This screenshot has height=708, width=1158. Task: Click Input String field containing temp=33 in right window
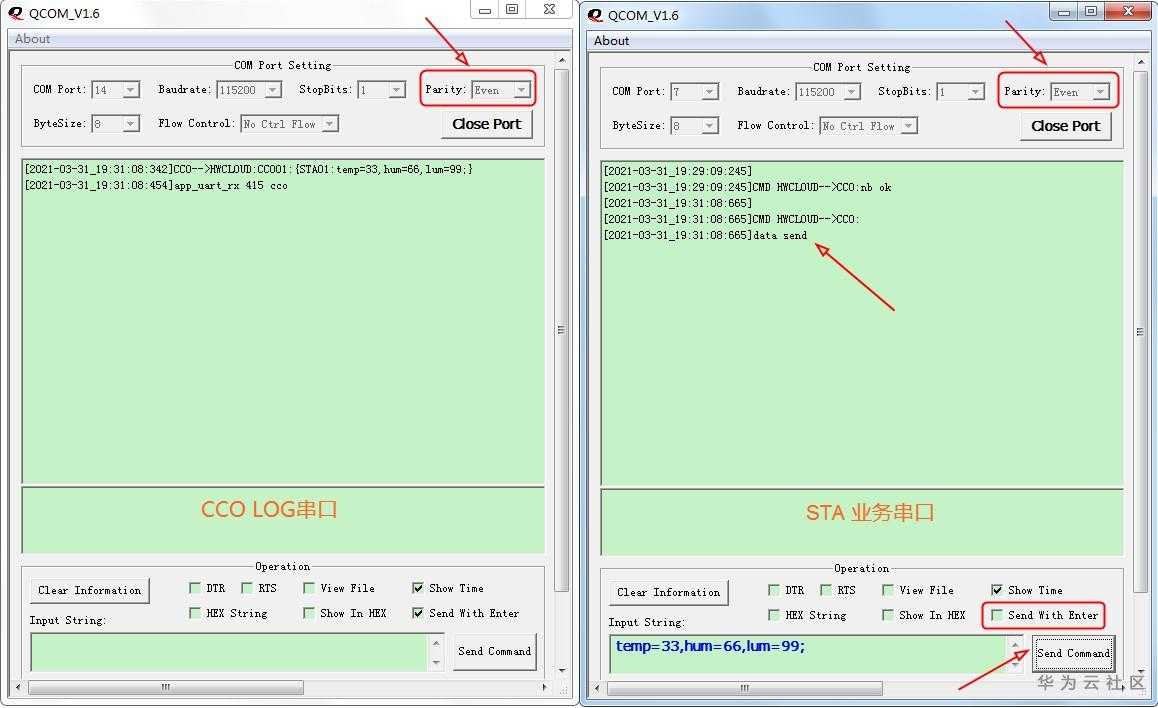pyautogui.click(x=809, y=655)
